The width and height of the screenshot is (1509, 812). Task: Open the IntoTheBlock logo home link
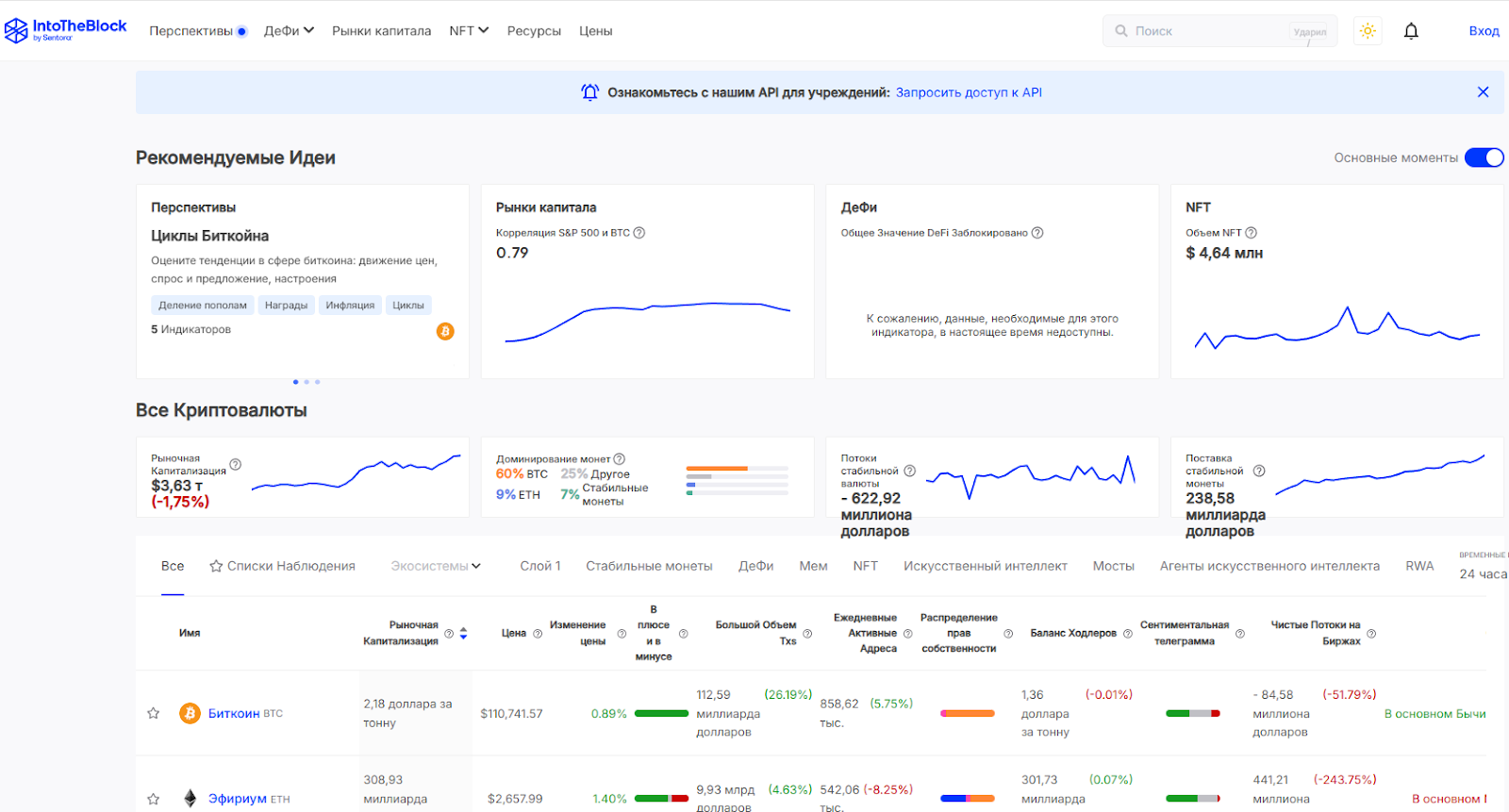pyautogui.click(x=65, y=30)
